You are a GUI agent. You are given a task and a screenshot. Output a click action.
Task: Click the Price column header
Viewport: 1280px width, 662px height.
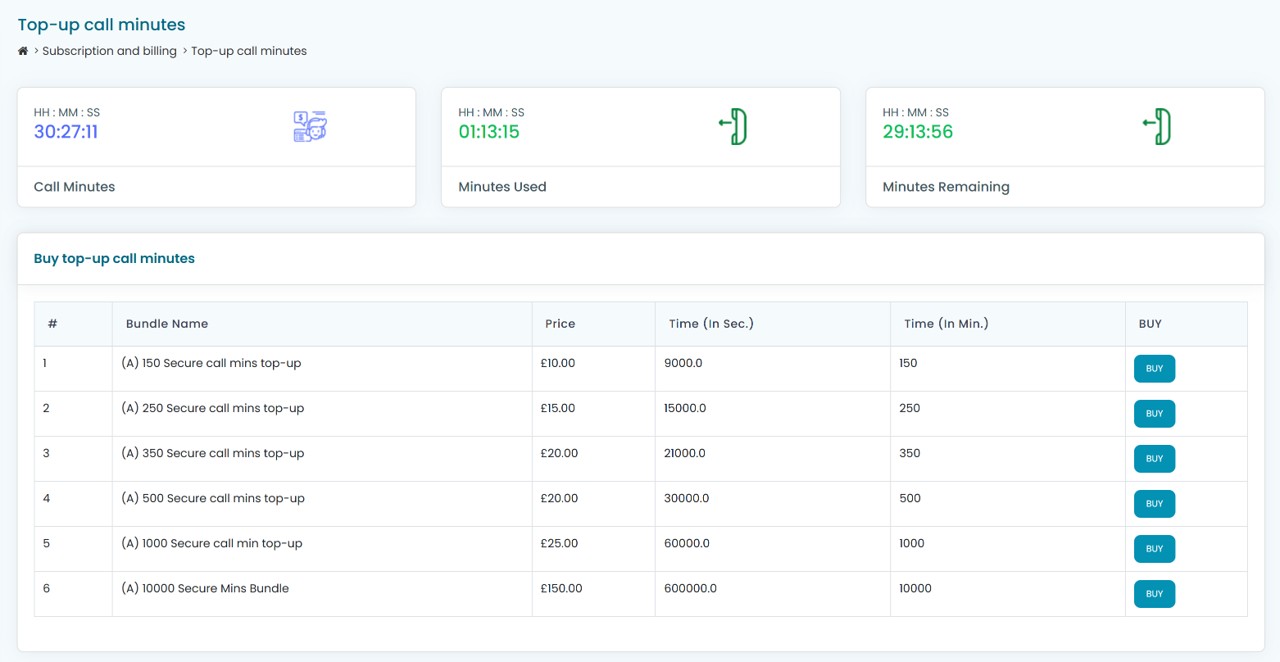tap(560, 324)
